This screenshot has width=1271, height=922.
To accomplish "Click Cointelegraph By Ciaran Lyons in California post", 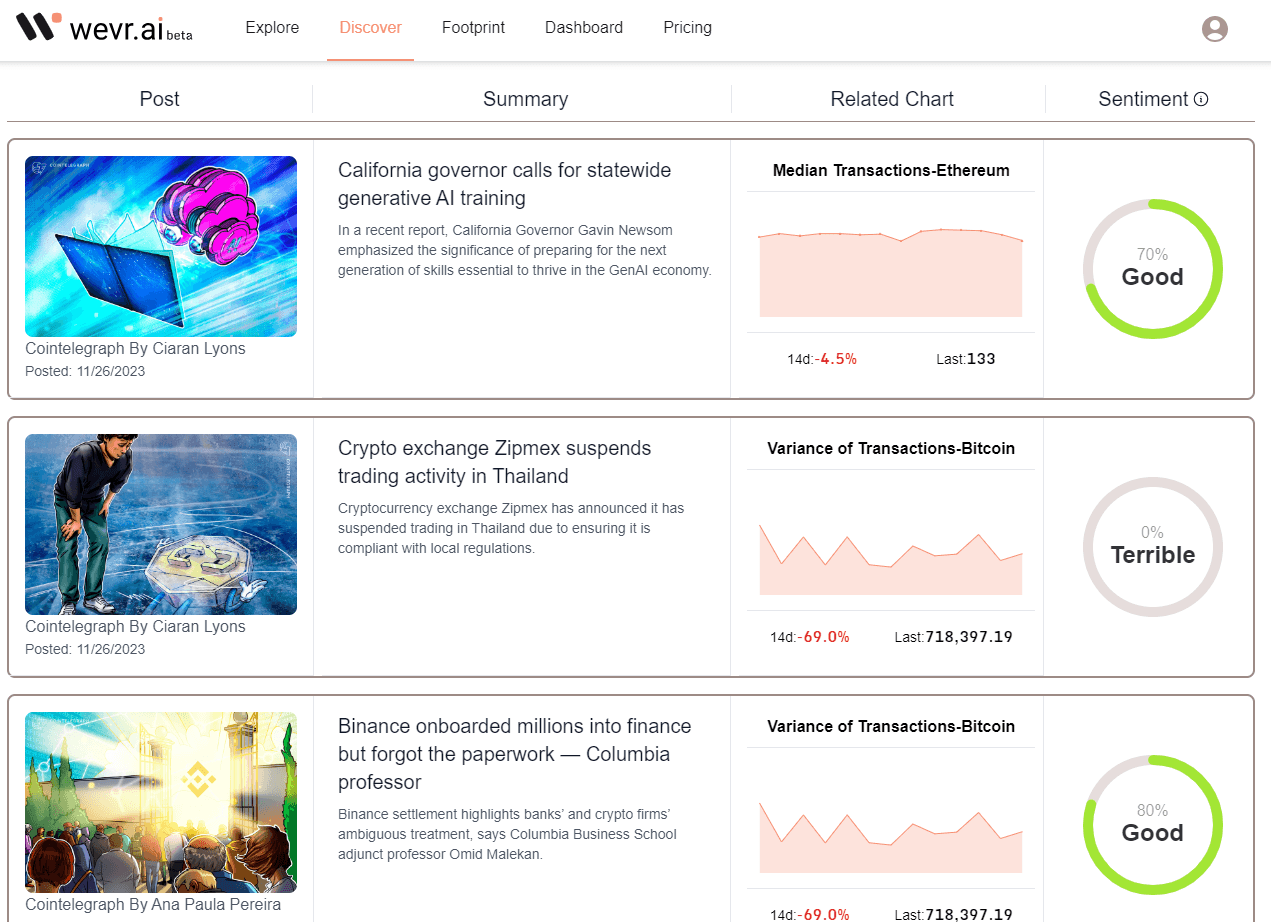I will pyautogui.click(x=135, y=349).
